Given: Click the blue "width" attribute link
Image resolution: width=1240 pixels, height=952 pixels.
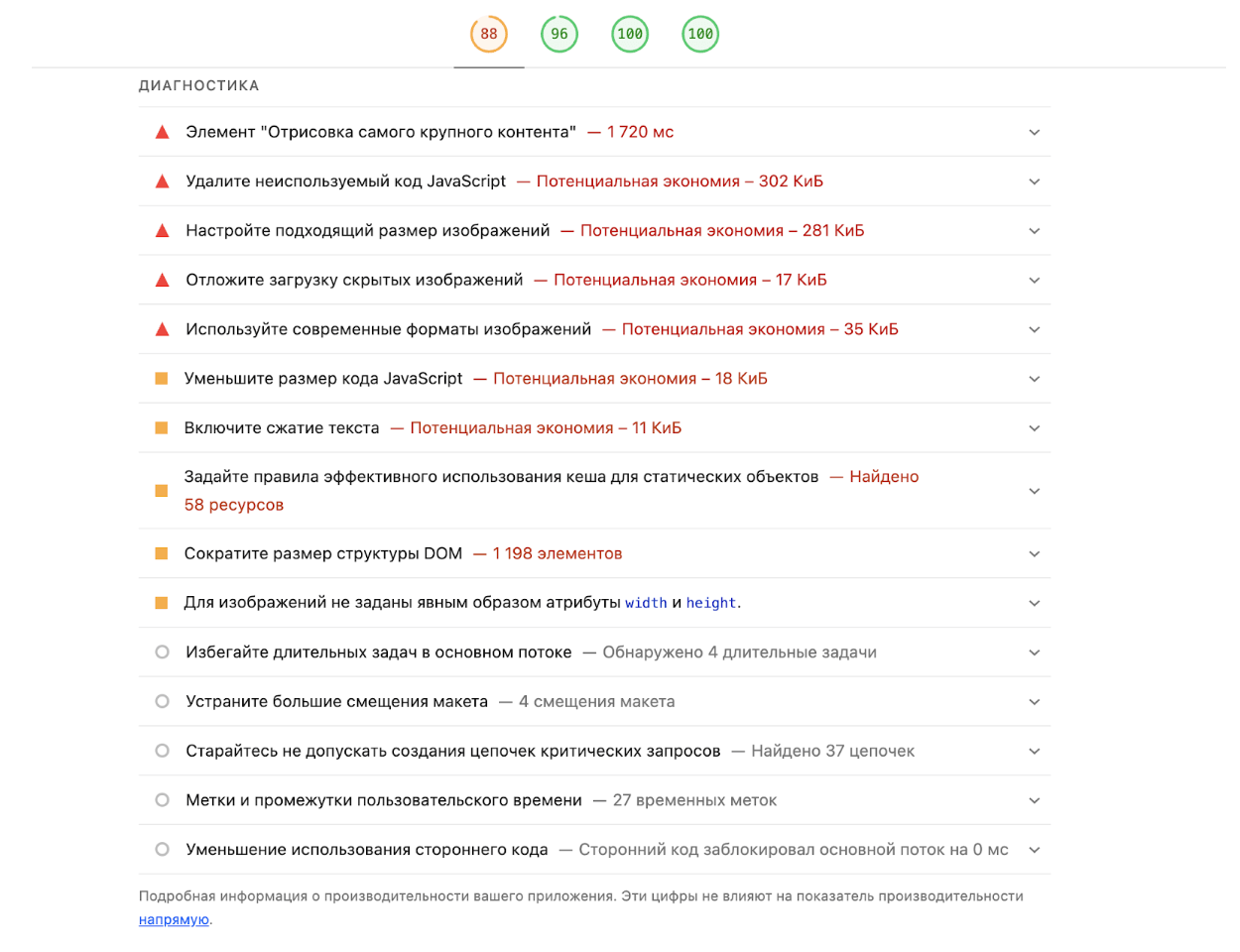Looking at the screenshot, I should 646,603.
